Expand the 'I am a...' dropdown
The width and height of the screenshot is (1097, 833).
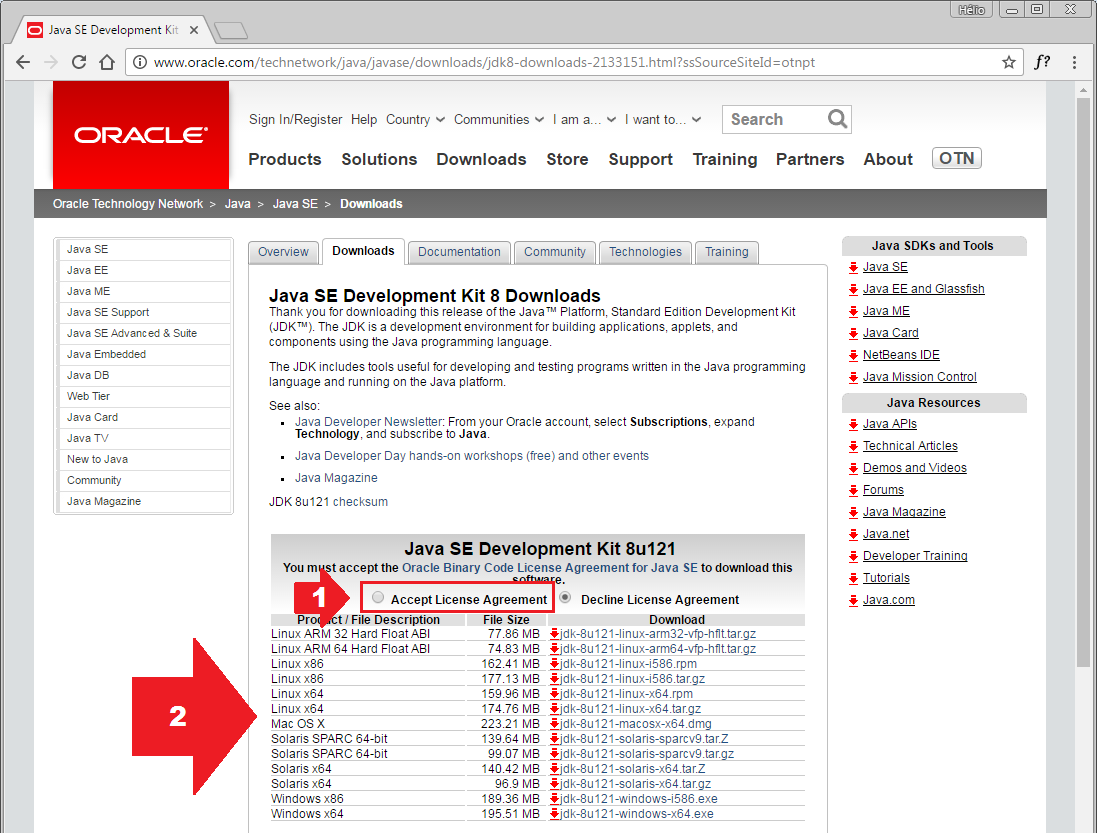click(x=584, y=120)
